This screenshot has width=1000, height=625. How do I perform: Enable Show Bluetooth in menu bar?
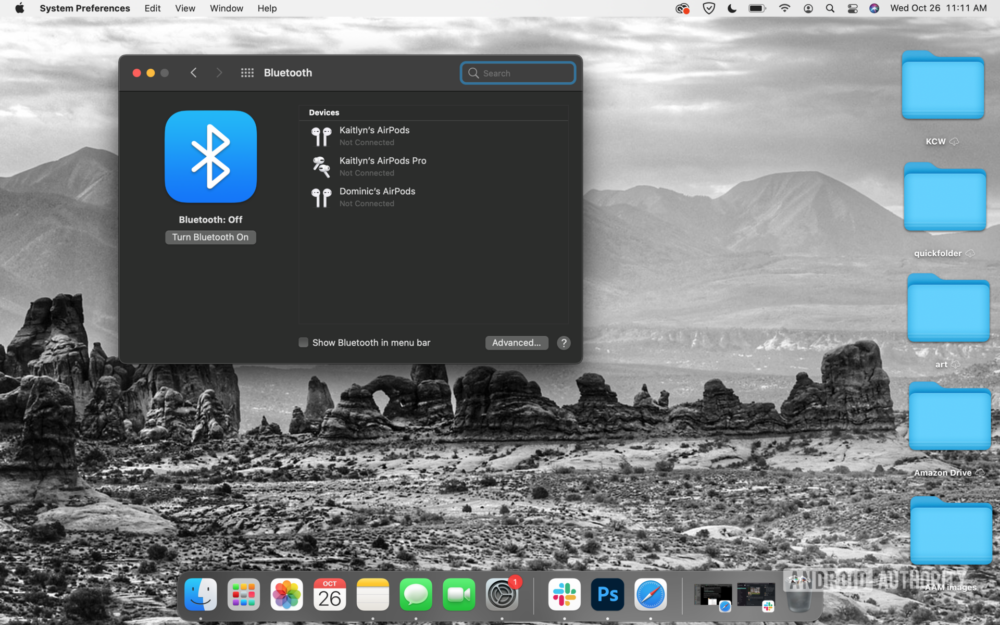pos(303,342)
